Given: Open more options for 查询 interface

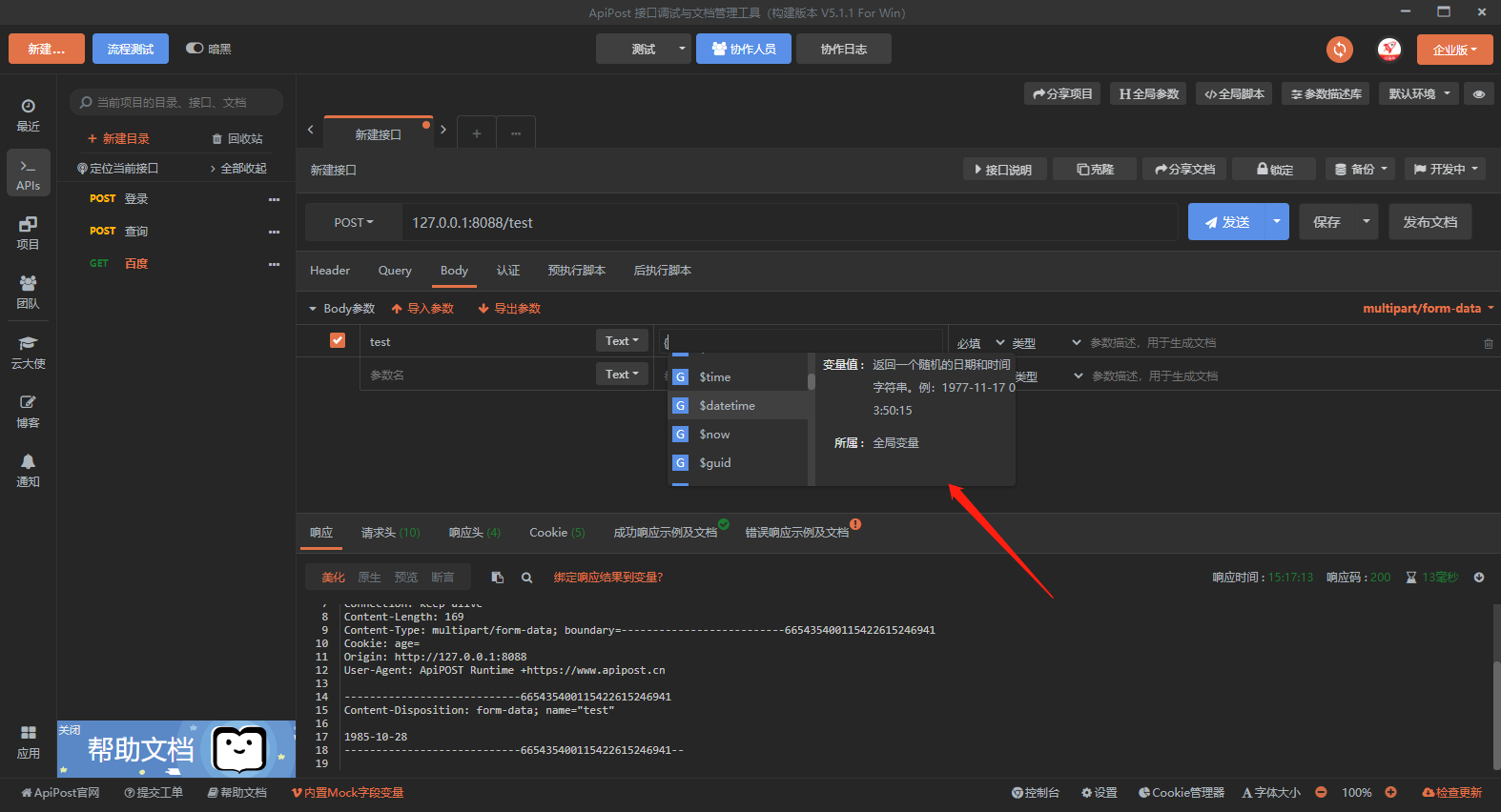Looking at the screenshot, I should [274, 232].
